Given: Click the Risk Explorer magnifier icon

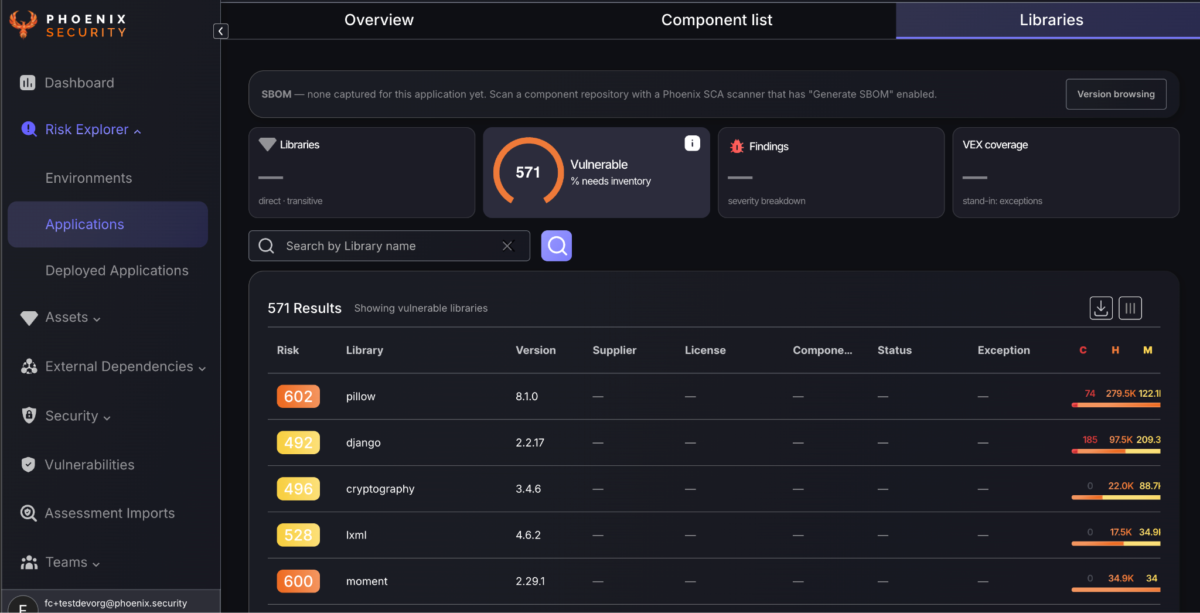Looking at the screenshot, I should [28, 129].
